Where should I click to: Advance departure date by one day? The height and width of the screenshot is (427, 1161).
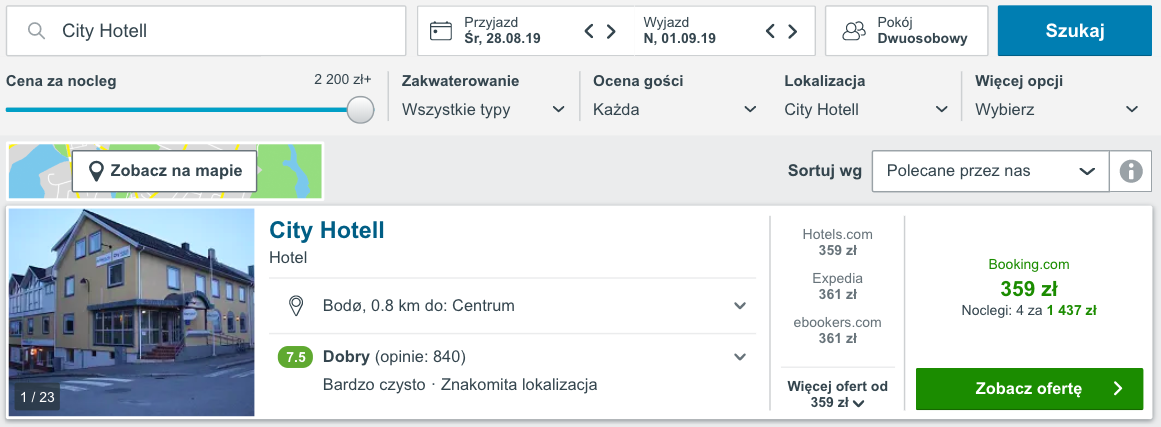(793, 31)
